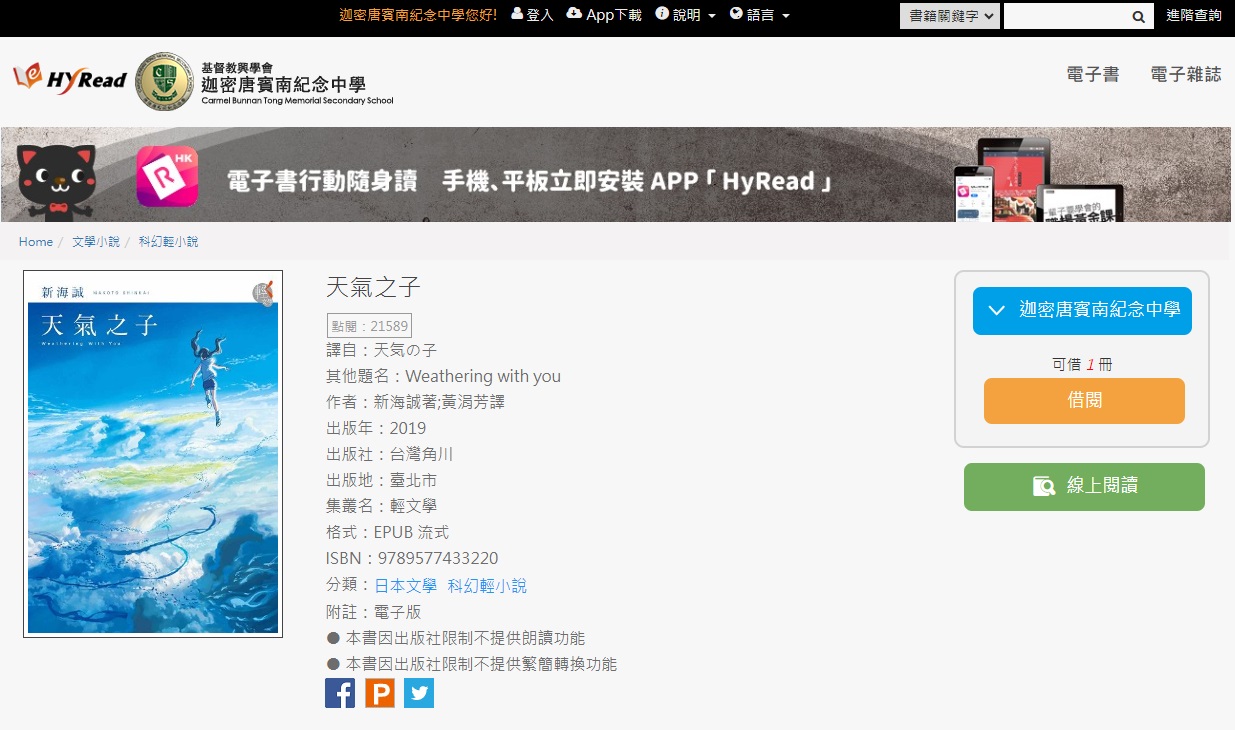Click the 出版社：台灣角川 line
1235x730 pixels.
(x=390, y=454)
